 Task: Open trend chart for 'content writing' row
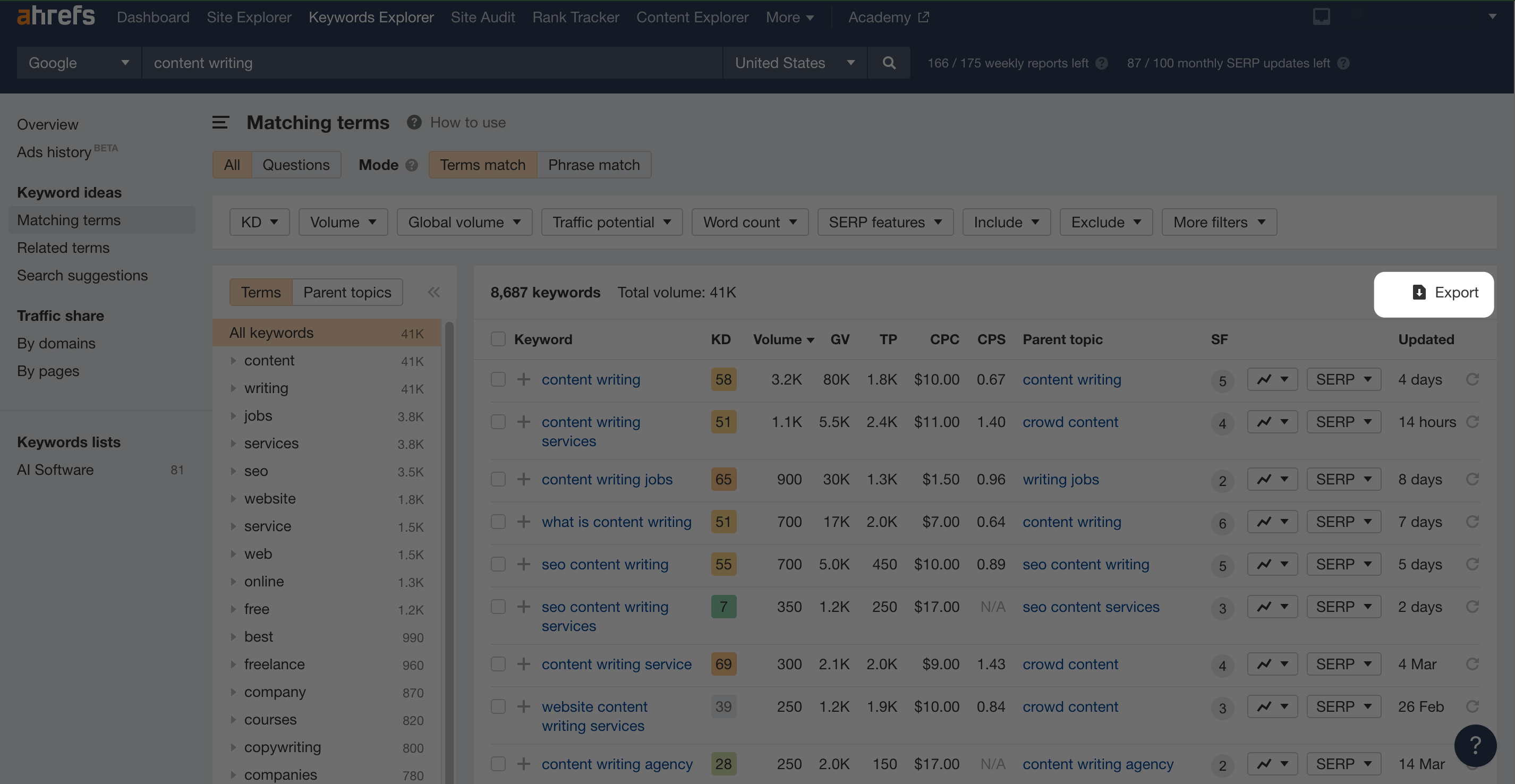pyautogui.click(x=1272, y=379)
